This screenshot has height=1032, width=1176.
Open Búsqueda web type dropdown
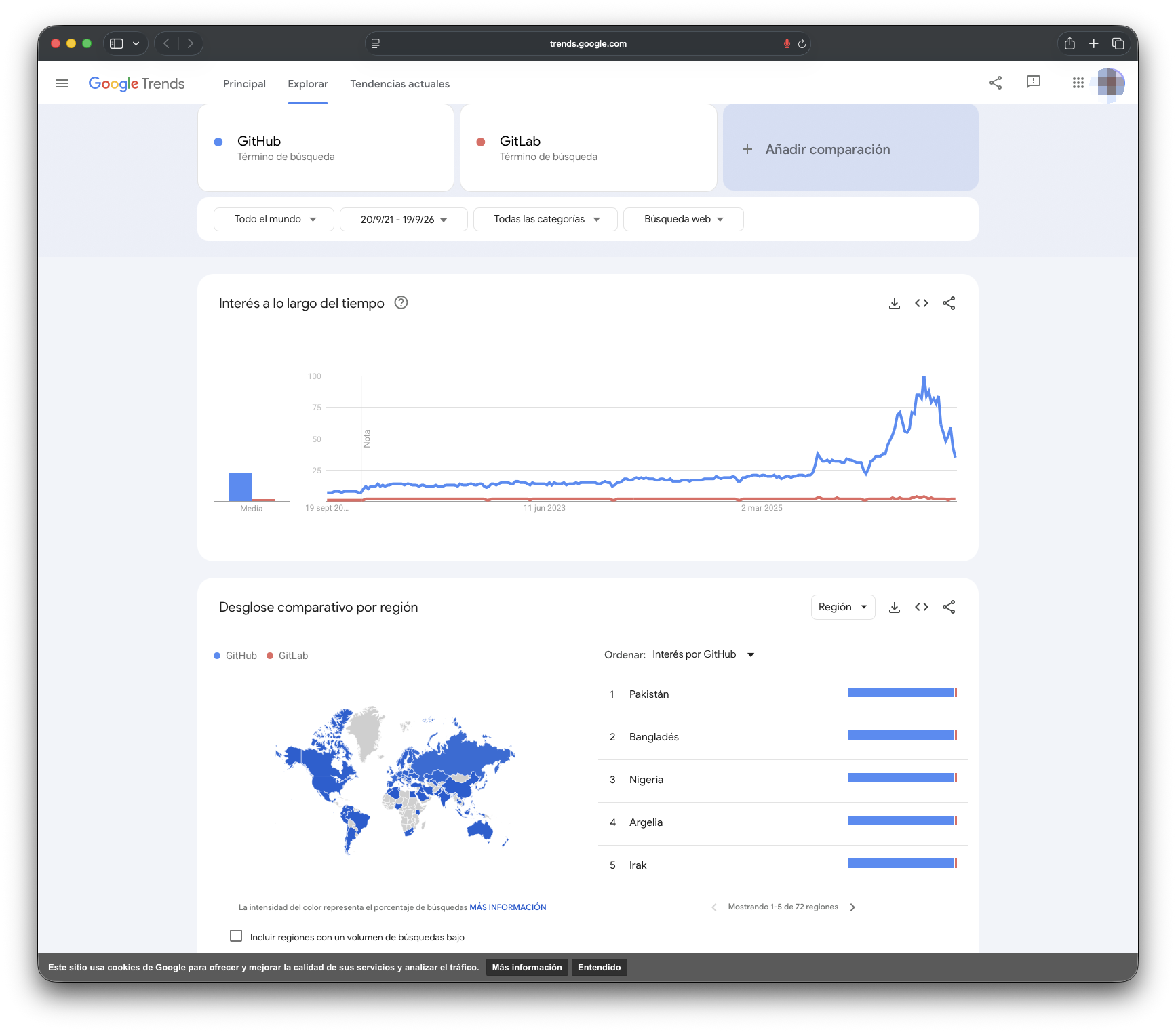tap(684, 219)
